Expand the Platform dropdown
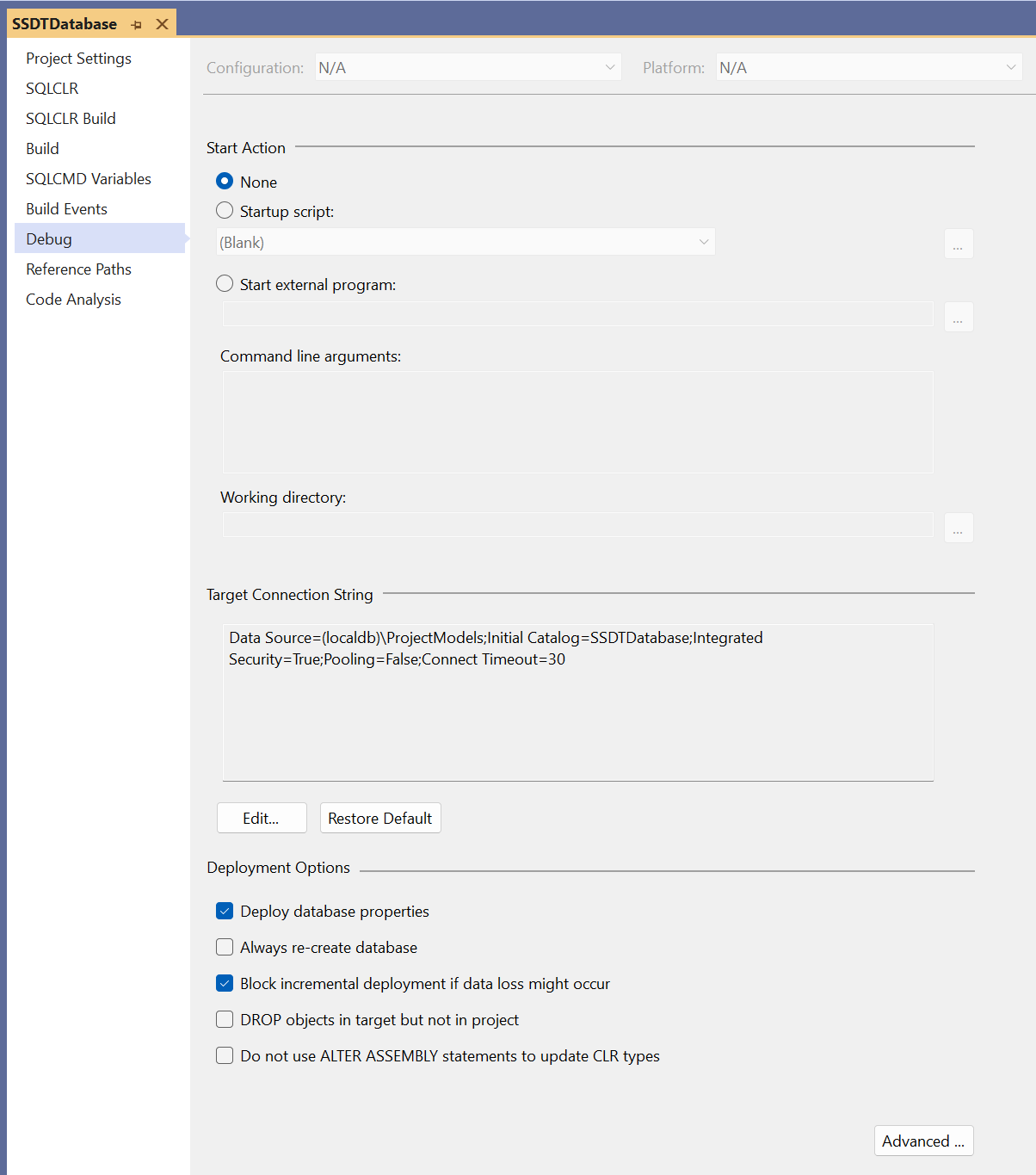Viewport: 1036px width, 1175px height. (x=869, y=67)
